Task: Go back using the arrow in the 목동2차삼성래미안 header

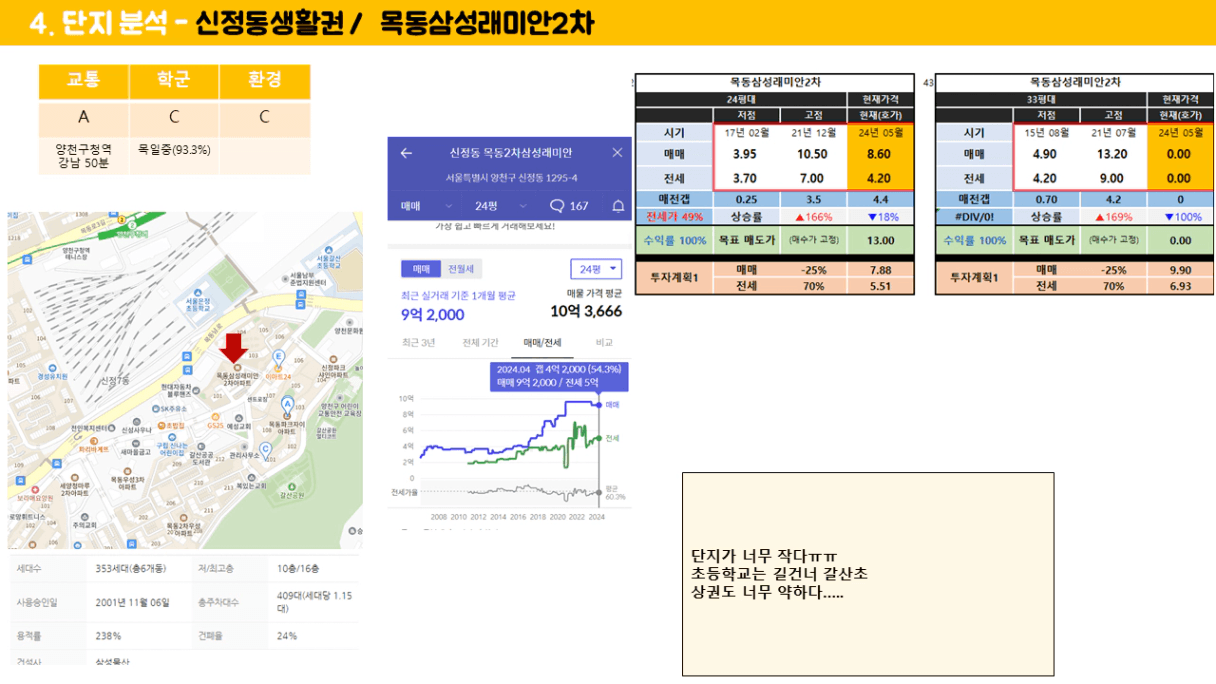Action: point(406,153)
